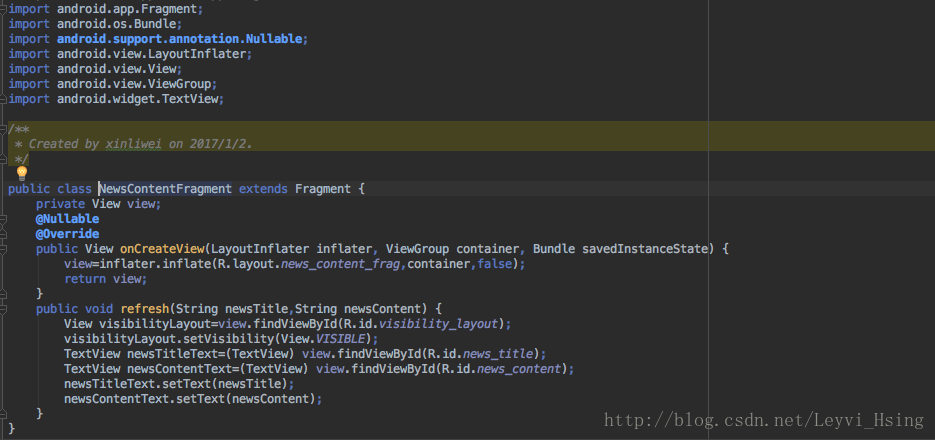Image resolution: width=935 pixels, height=440 pixels.
Task: Click the NewsContentFragment class name
Action: coord(165,189)
